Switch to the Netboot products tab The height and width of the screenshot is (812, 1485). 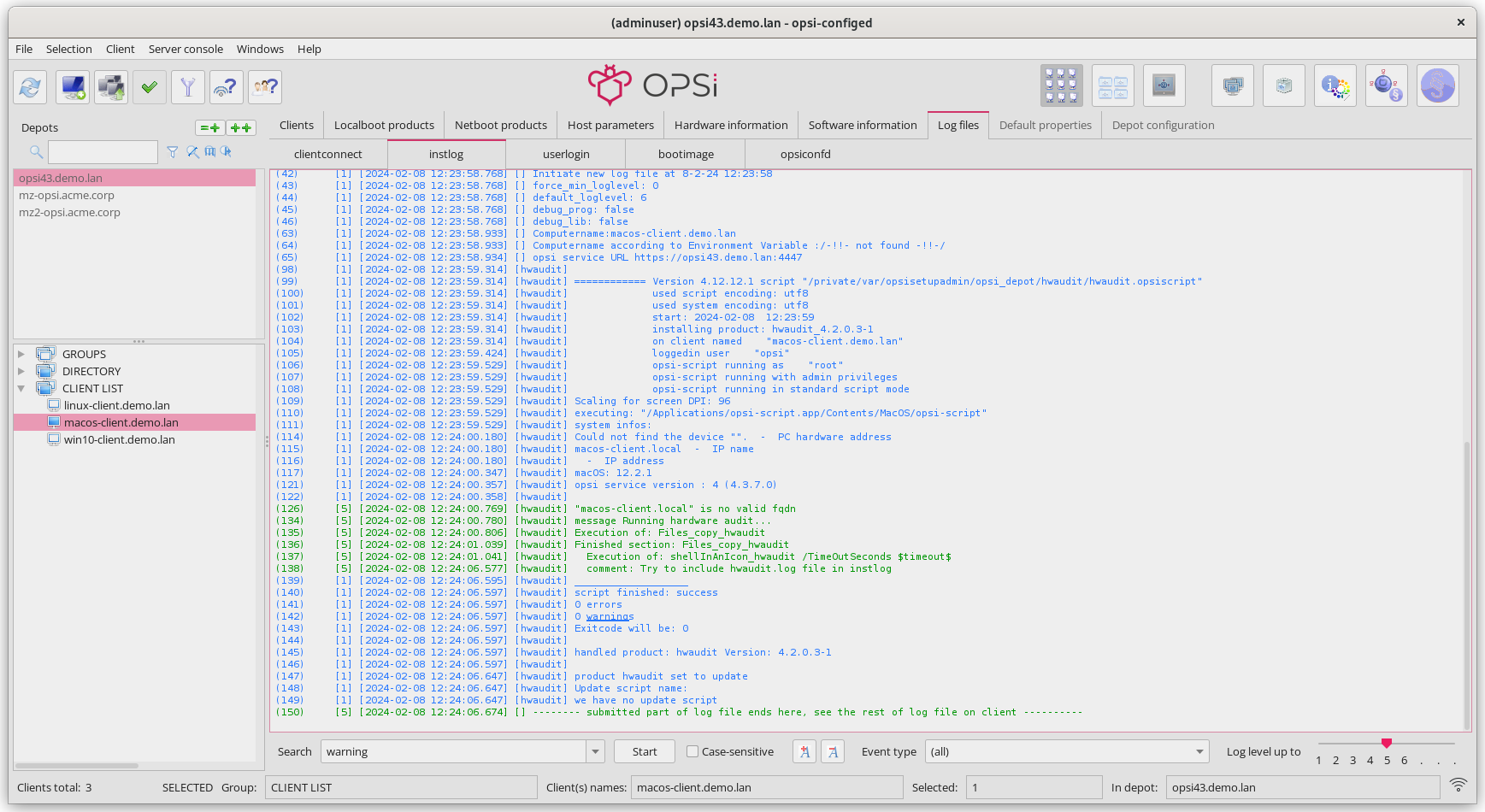click(501, 125)
